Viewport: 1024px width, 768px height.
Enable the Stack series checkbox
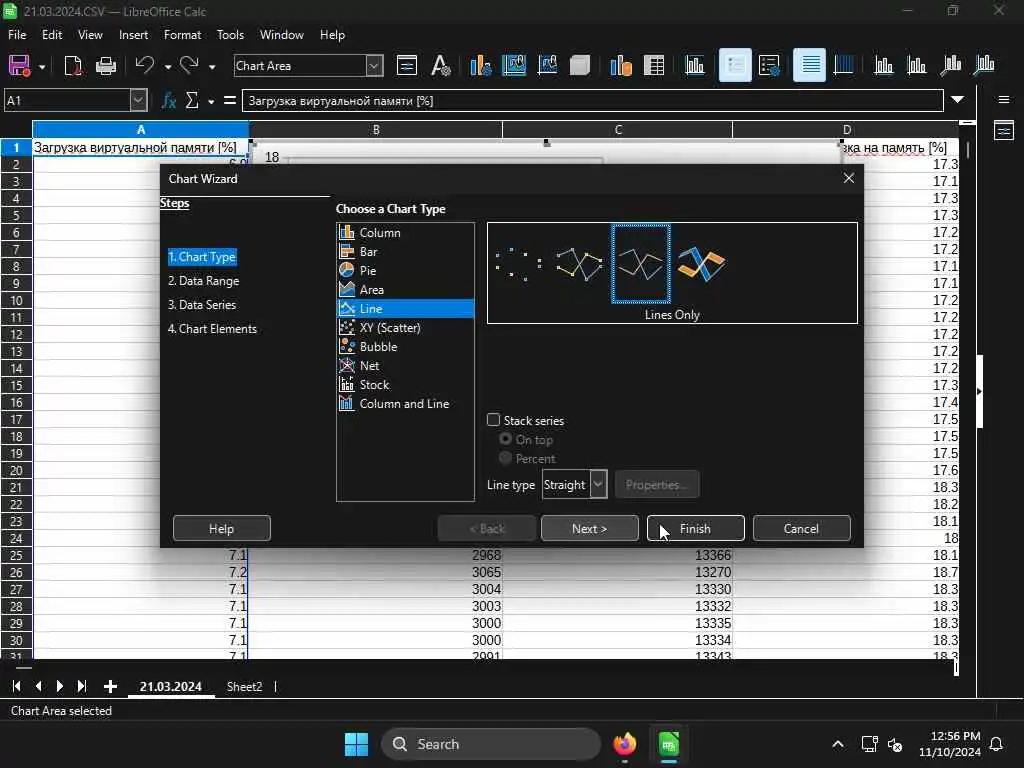pos(494,420)
